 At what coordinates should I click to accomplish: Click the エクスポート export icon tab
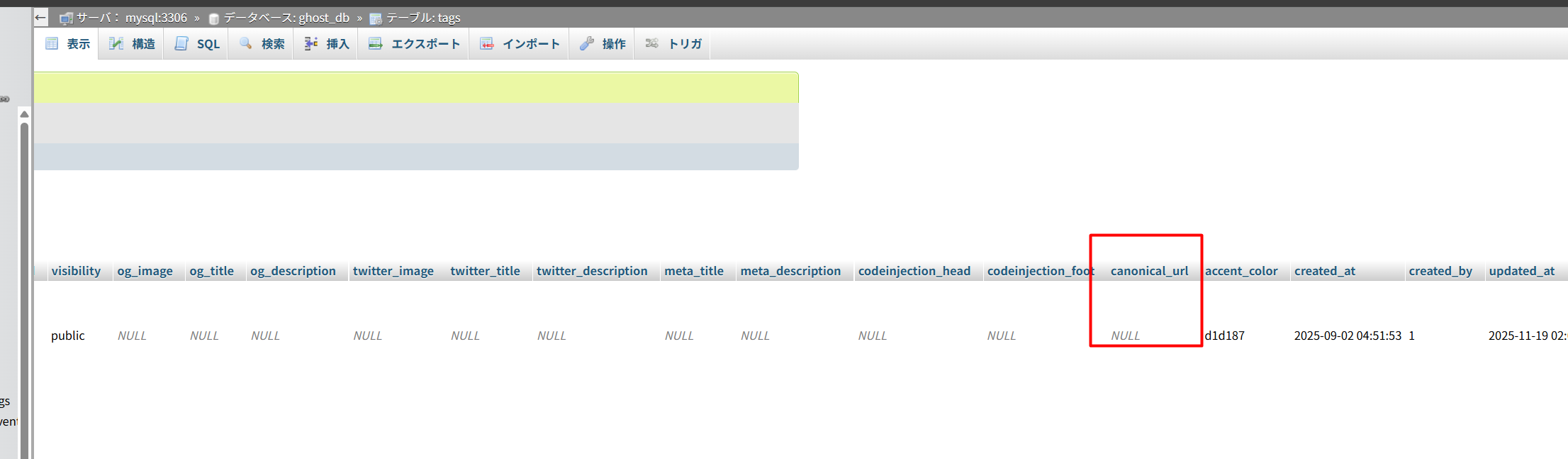[414, 44]
